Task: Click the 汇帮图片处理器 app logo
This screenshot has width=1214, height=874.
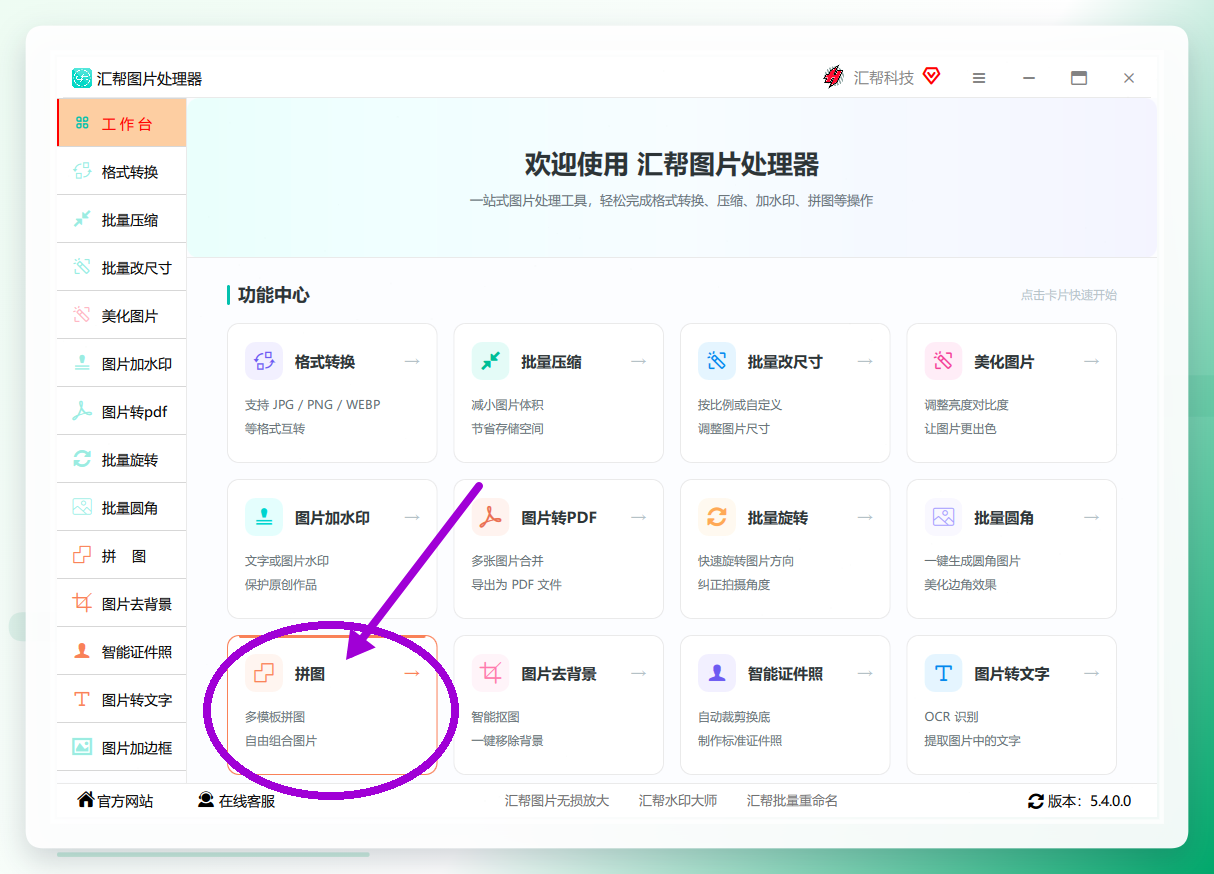Action: (82, 78)
